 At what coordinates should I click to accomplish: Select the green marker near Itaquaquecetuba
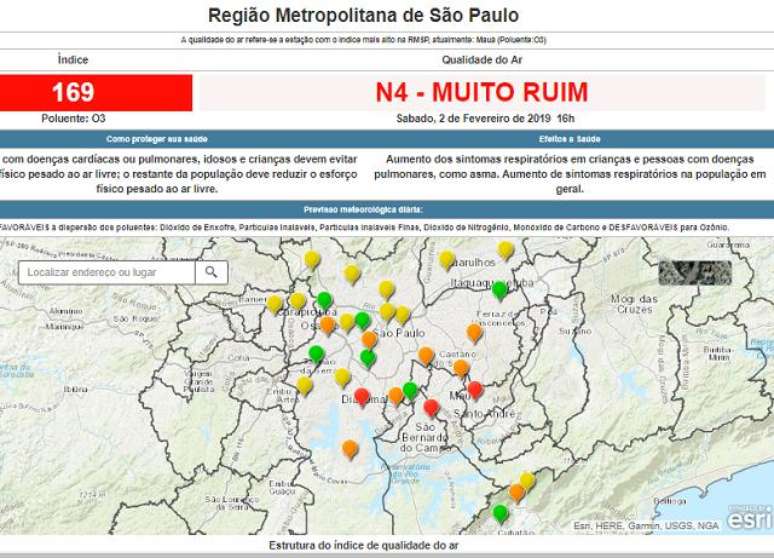pyautogui.click(x=500, y=290)
